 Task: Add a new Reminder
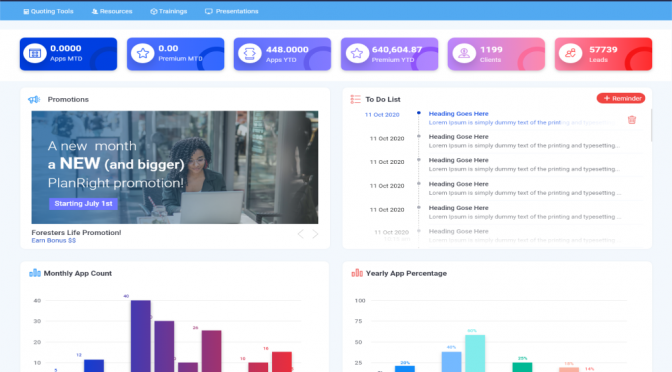[621, 98]
